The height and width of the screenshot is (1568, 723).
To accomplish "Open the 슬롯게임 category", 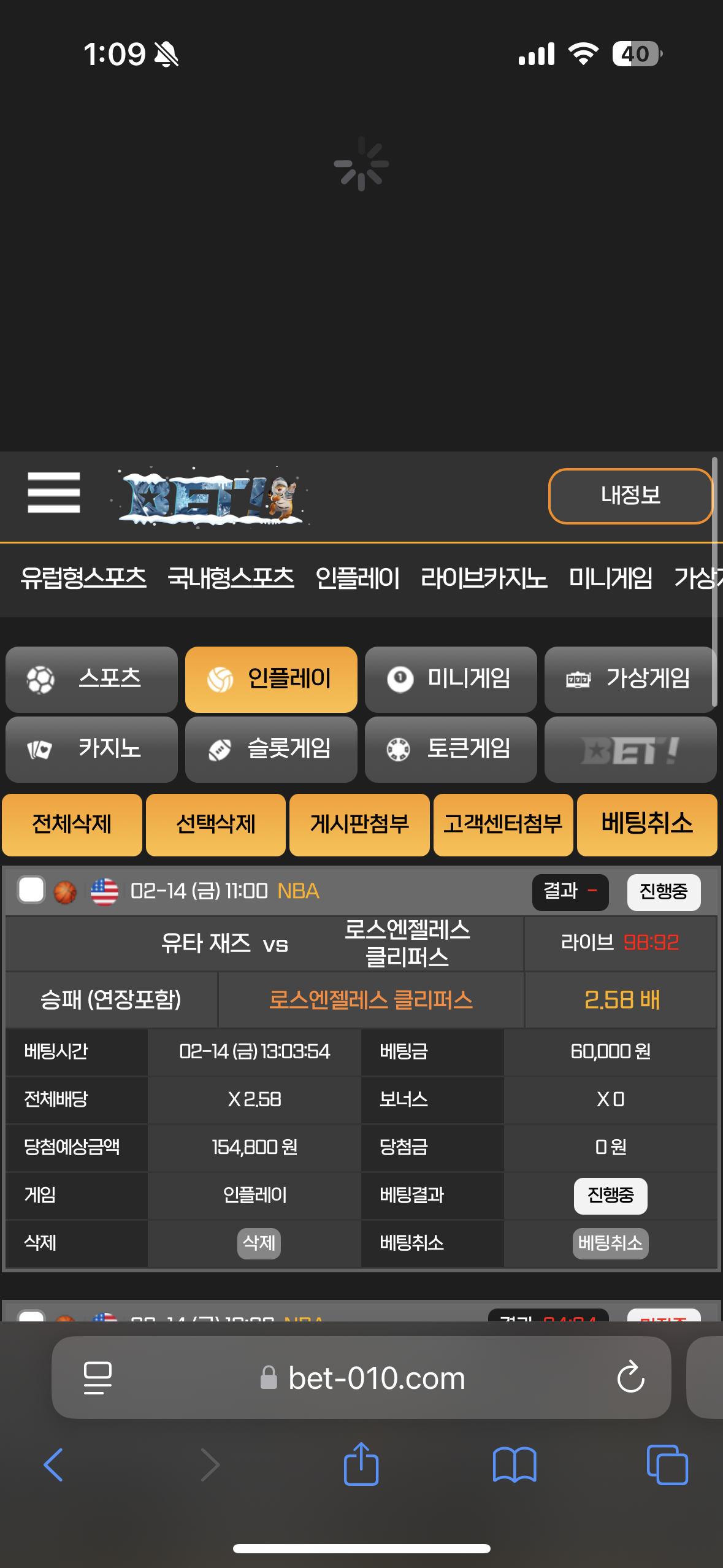I will coord(271,749).
